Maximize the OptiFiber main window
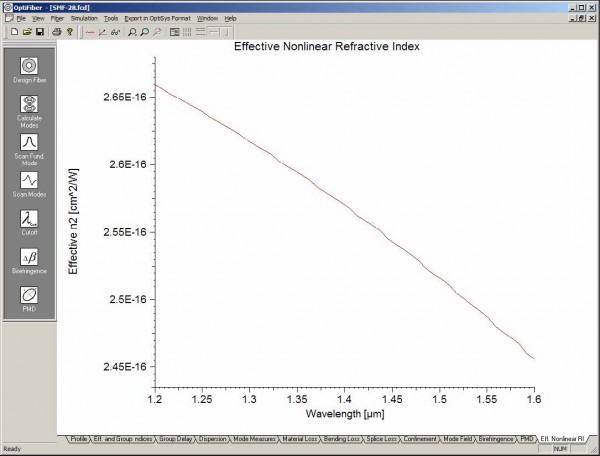 coord(582,7)
